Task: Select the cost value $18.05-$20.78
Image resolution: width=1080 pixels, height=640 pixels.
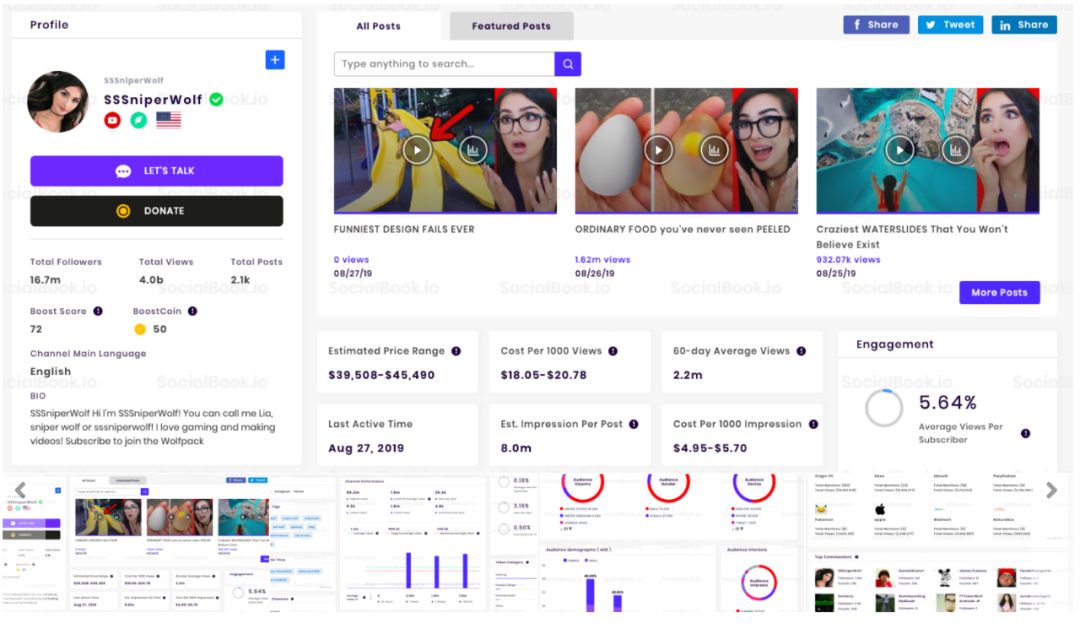Action: [543, 375]
